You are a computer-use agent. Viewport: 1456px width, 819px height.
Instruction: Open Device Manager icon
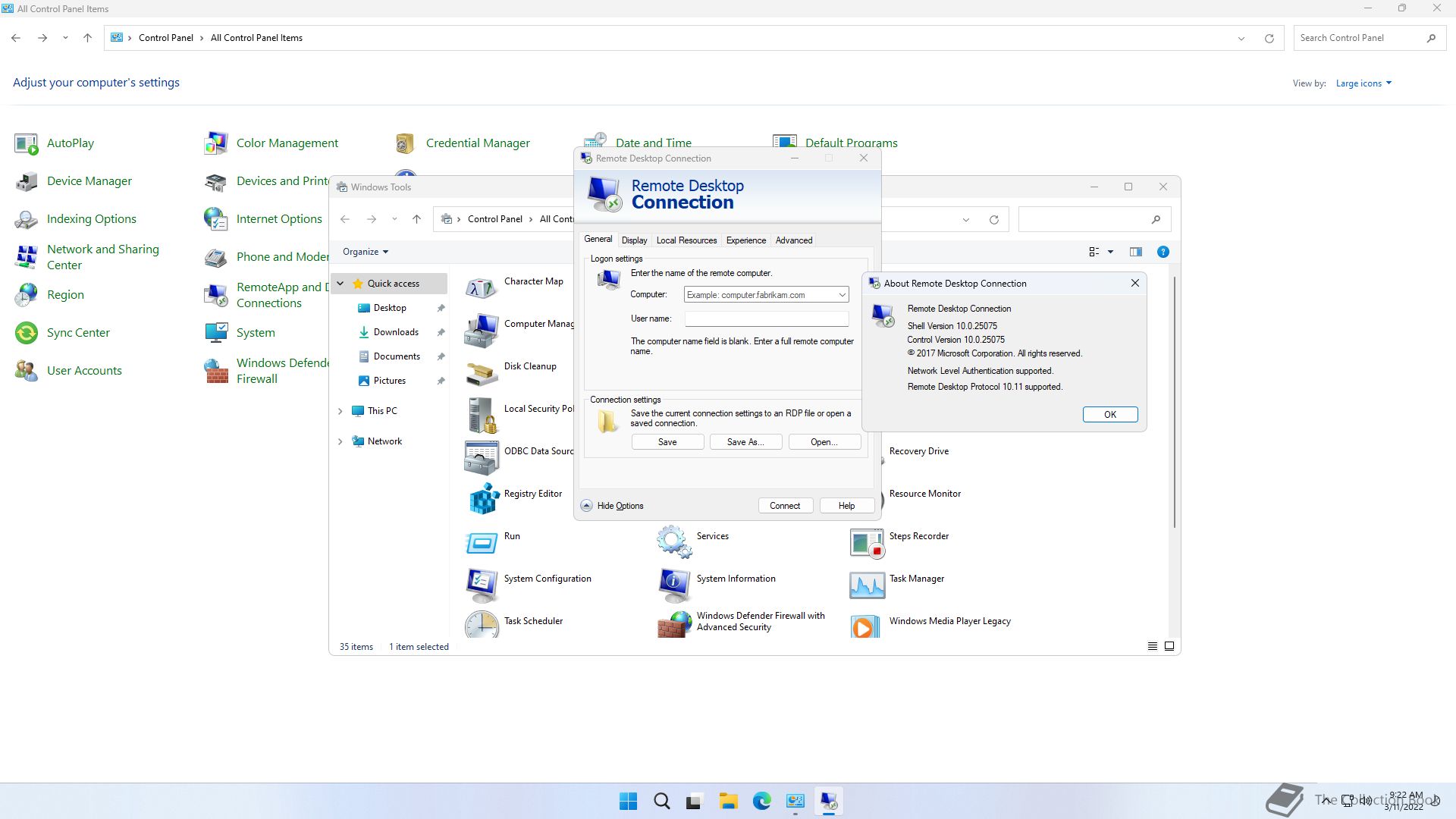[x=27, y=181]
